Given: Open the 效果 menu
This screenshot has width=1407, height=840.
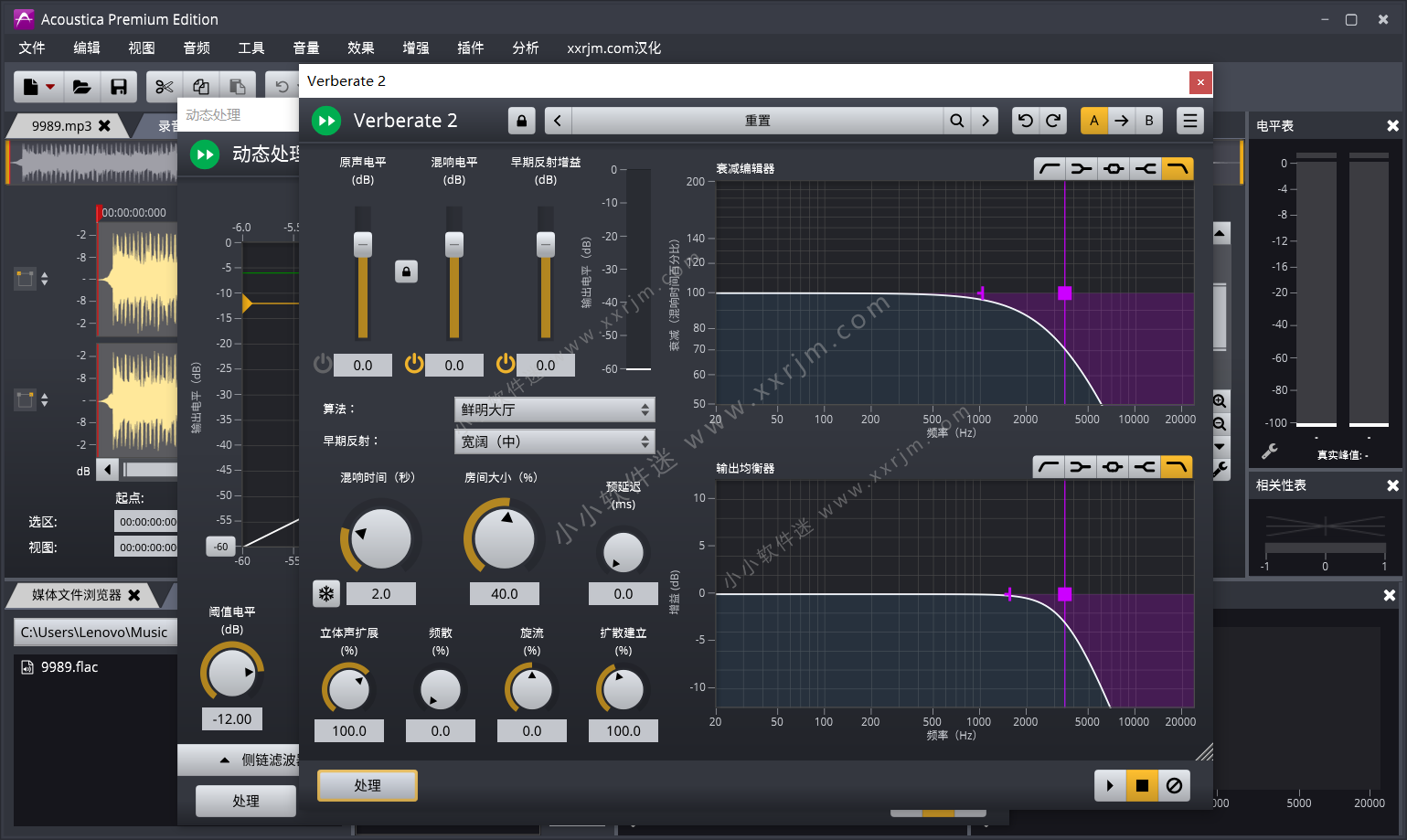Looking at the screenshot, I should click(361, 48).
